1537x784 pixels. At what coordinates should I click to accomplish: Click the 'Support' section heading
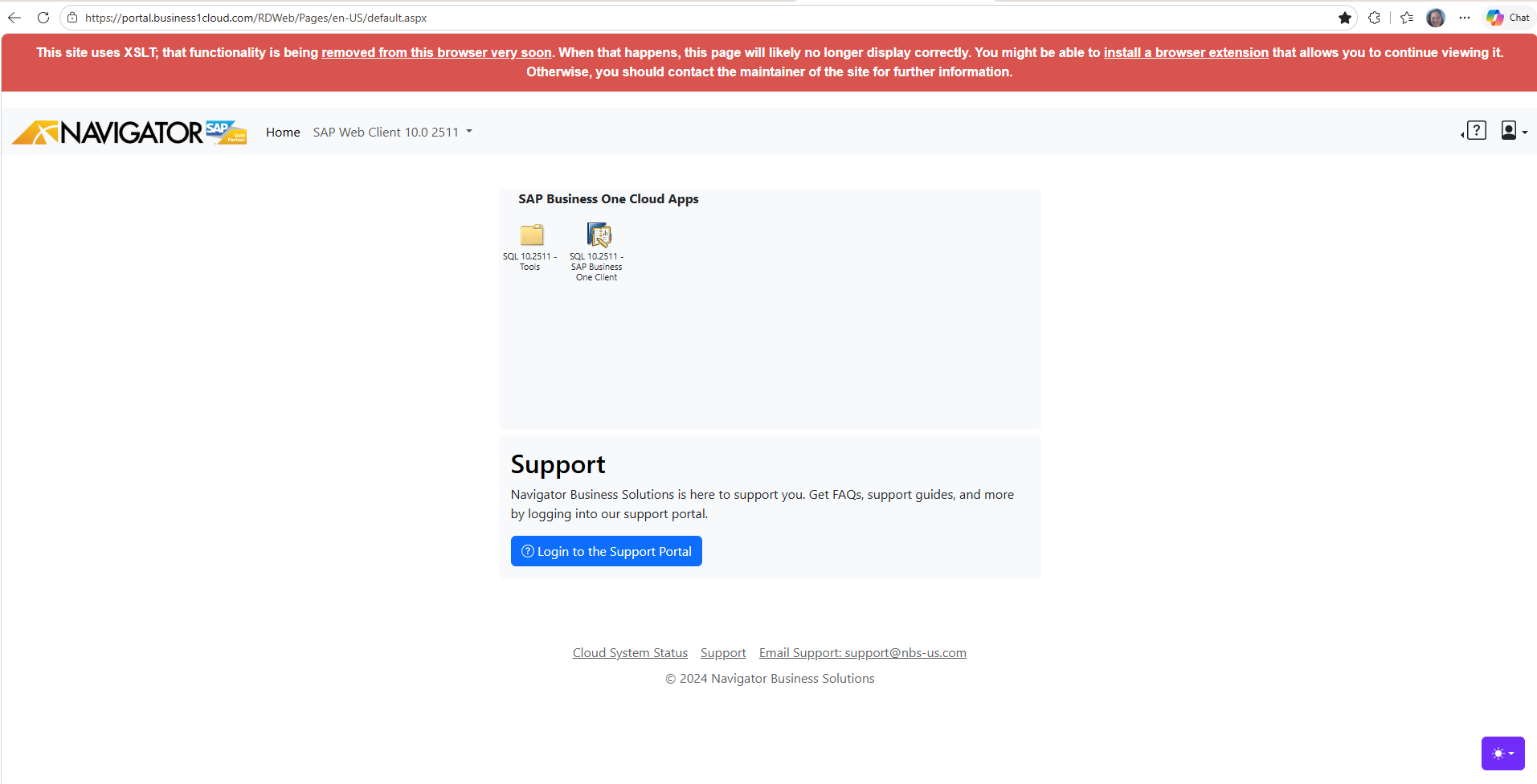pyautogui.click(x=558, y=464)
